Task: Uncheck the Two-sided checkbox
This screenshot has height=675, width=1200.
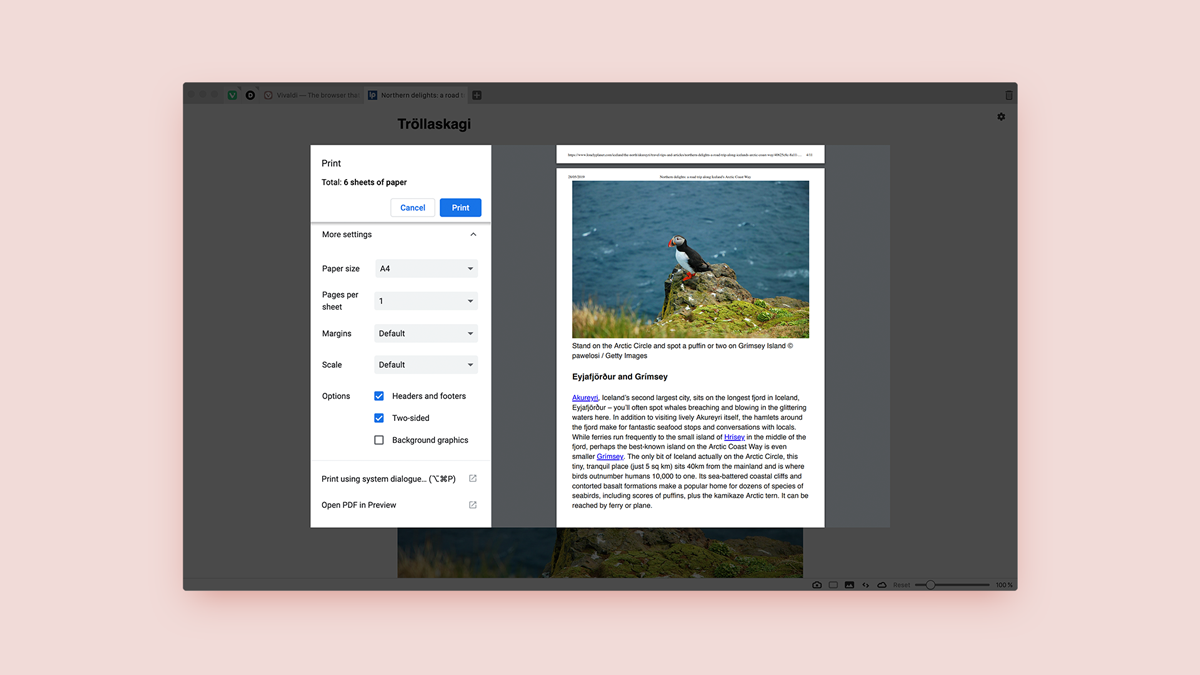Action: (379, 418)
